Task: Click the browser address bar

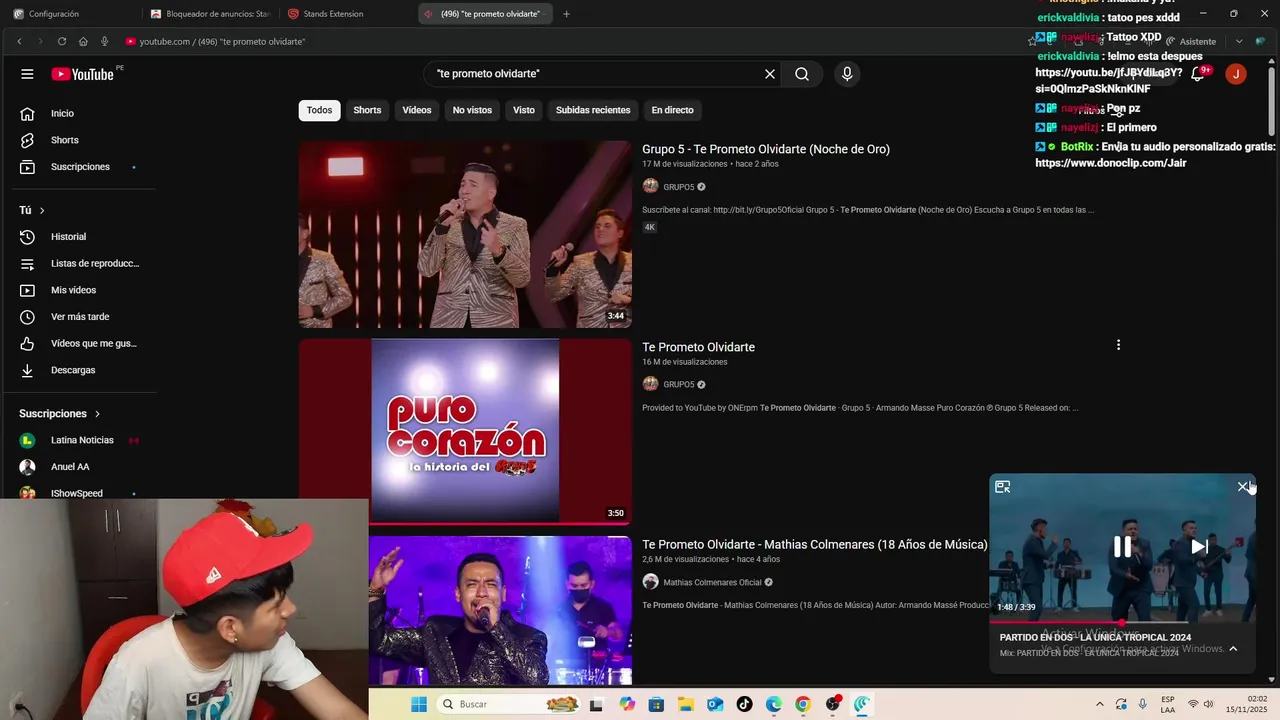Action: (570, 41)
